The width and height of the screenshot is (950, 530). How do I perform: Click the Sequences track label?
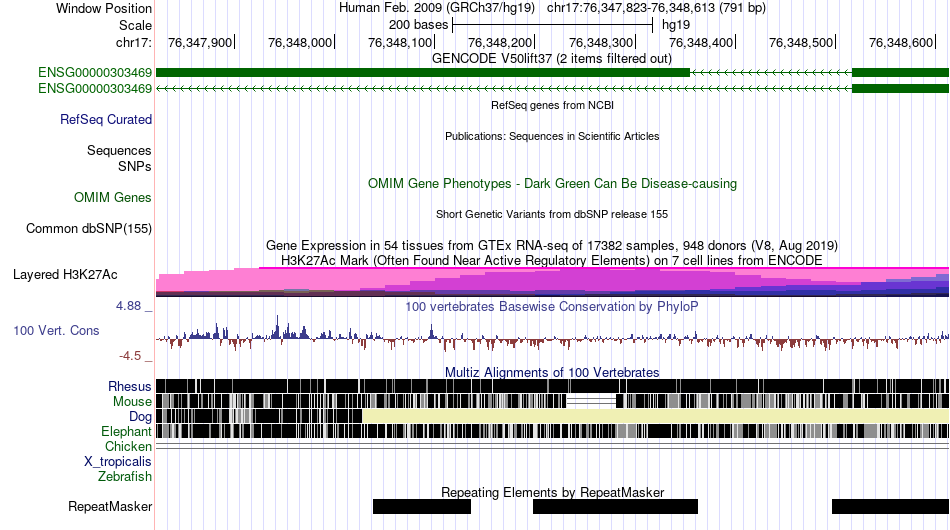(119, 150)
